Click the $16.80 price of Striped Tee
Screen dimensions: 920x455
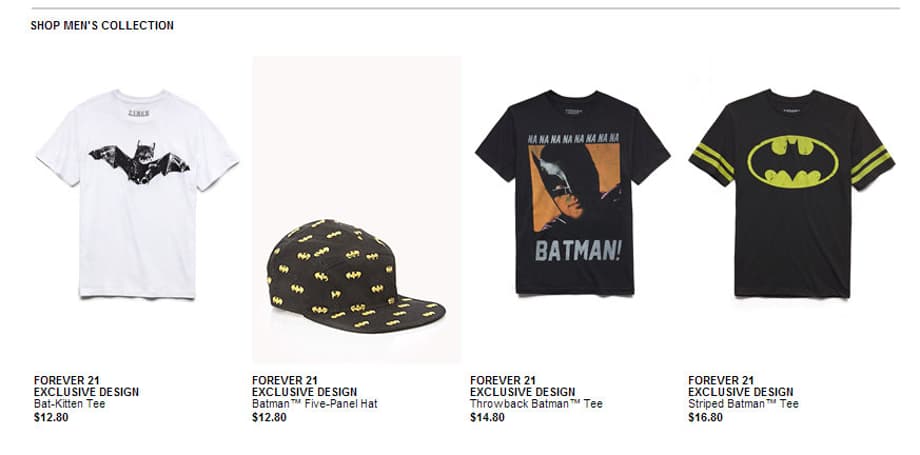(705, 417)
